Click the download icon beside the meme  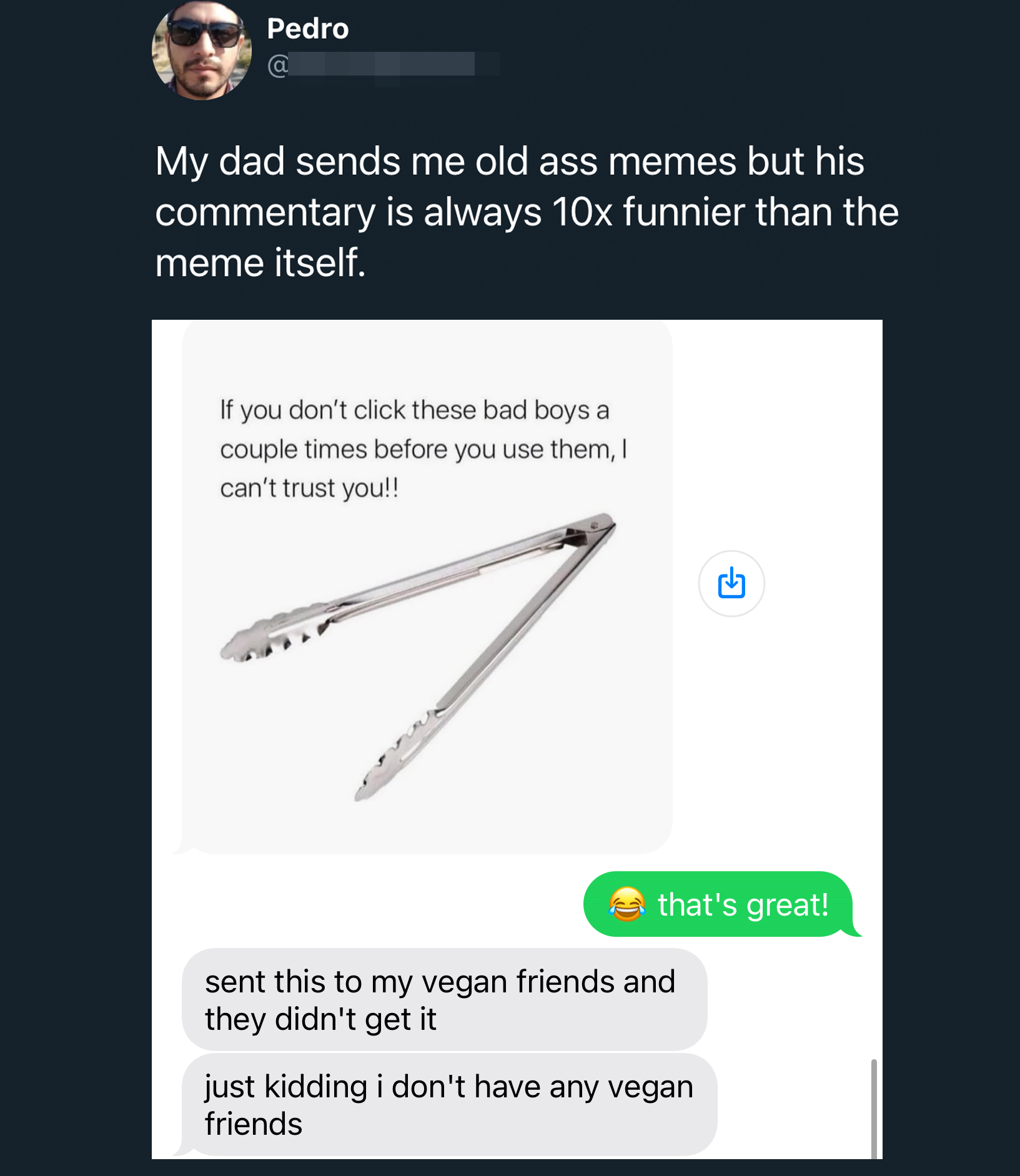(x=731, y=583)
